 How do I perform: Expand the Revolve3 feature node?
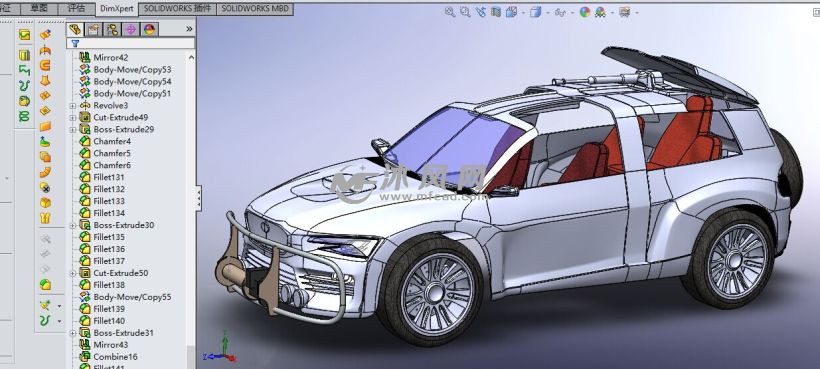click(x=72, y=106)
